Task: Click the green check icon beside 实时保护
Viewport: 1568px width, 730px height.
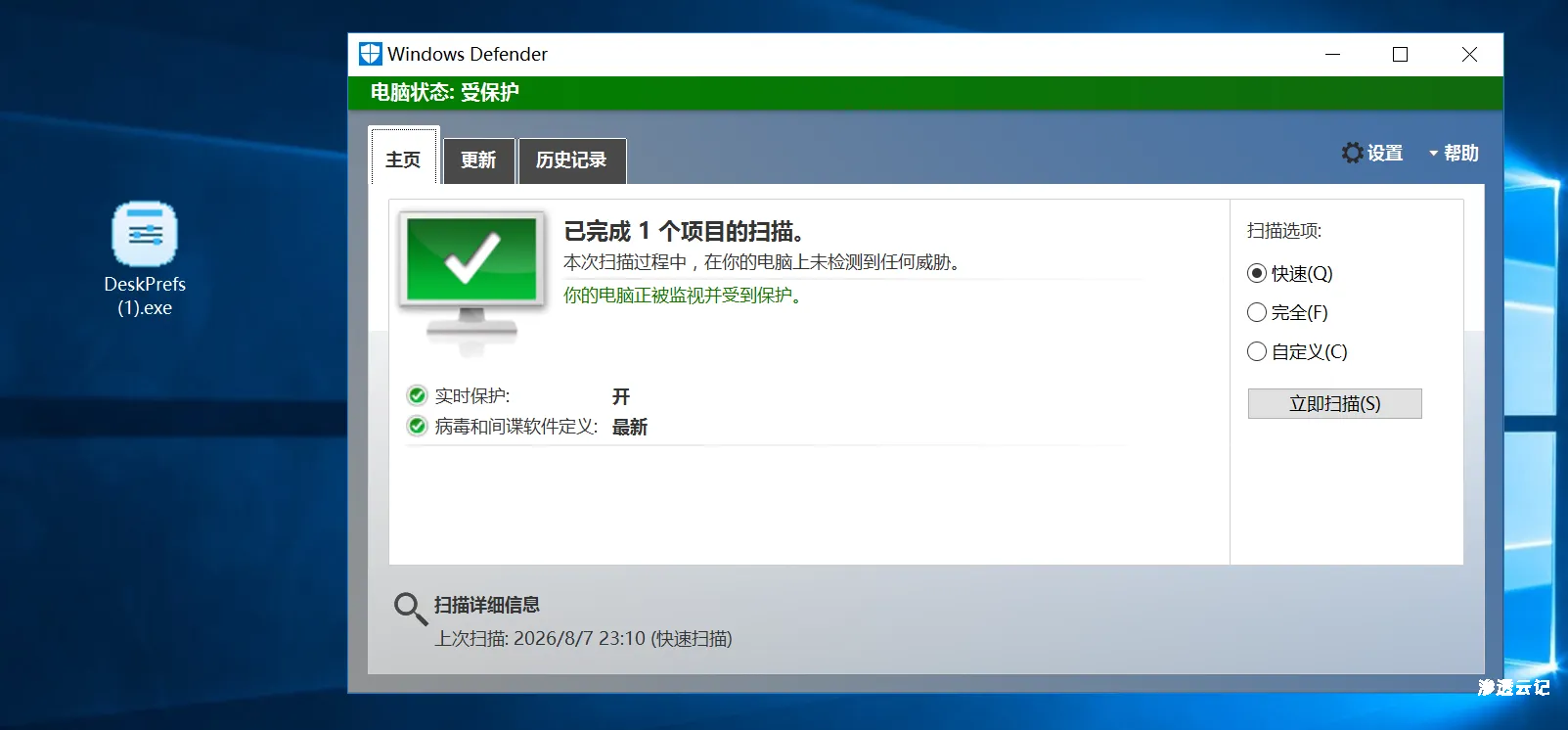Action: (x=418, y=395)
